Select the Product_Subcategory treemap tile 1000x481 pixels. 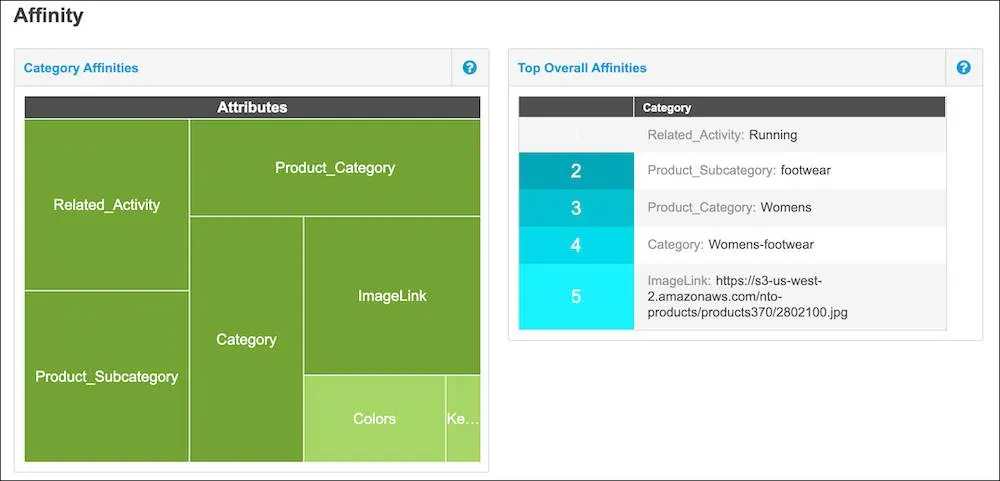point(107,376)
